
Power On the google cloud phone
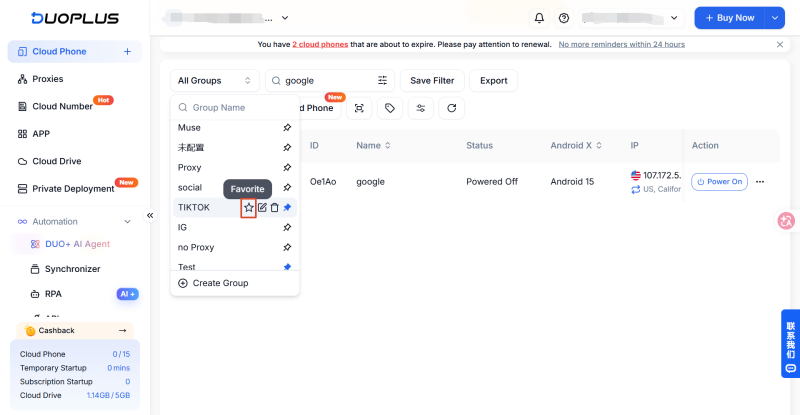point(719,182)
